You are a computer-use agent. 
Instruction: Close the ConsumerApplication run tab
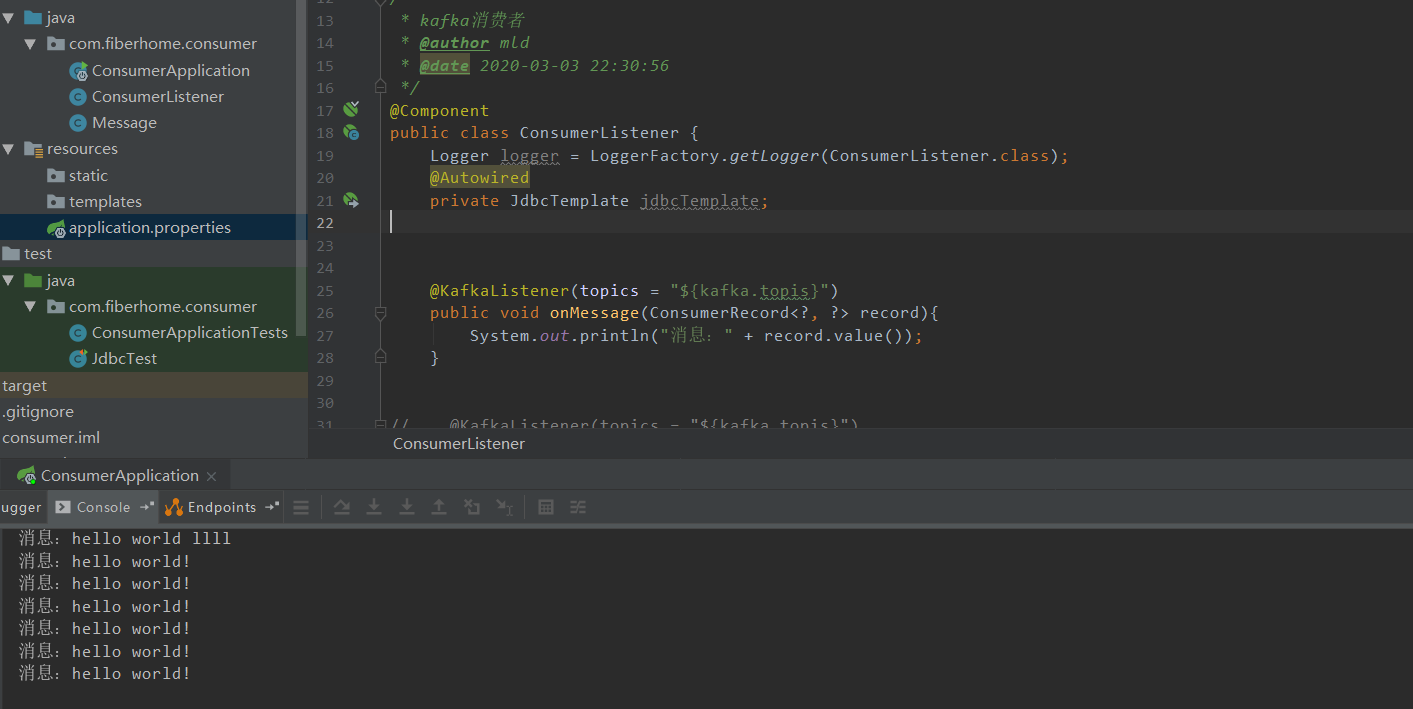(x=211, y=476)
